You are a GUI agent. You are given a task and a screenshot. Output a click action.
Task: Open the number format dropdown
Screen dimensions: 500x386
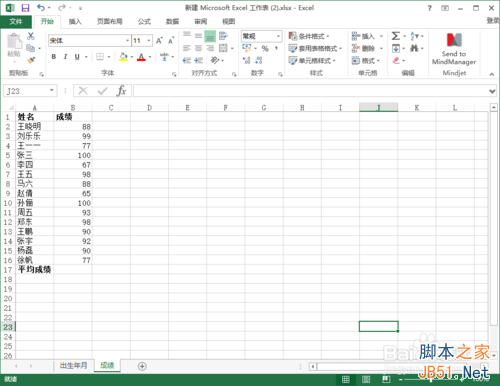(278, 36)
